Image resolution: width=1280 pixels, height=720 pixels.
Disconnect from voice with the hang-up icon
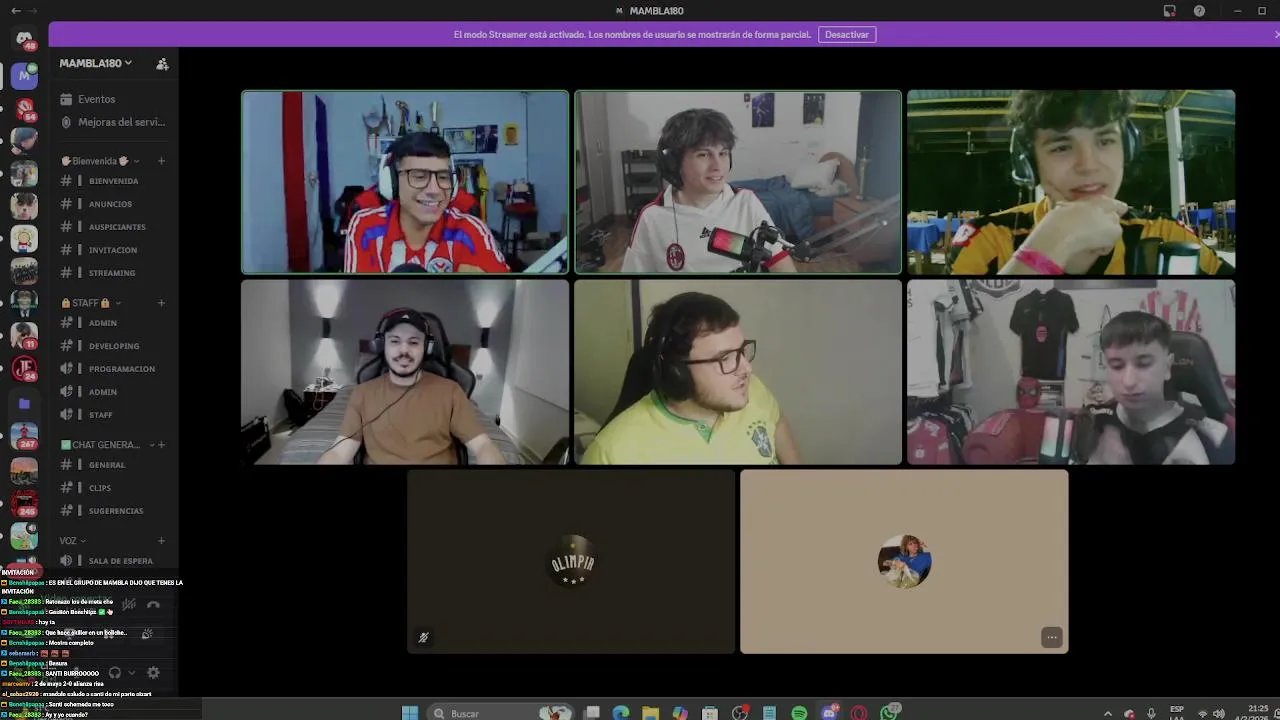pos(153,605)
